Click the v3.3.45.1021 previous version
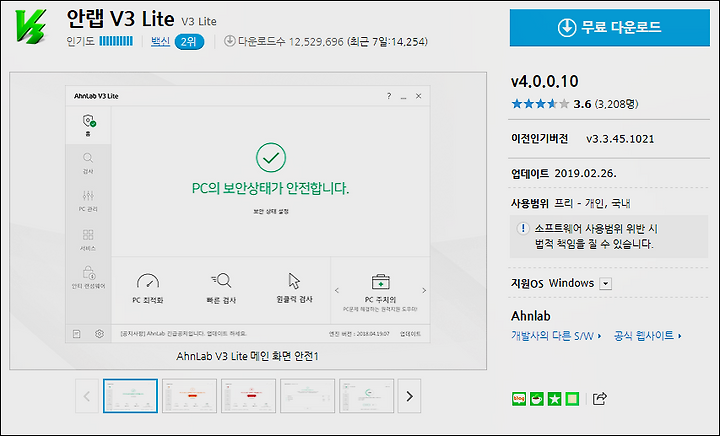720x436 pixels. click(620, 139)
